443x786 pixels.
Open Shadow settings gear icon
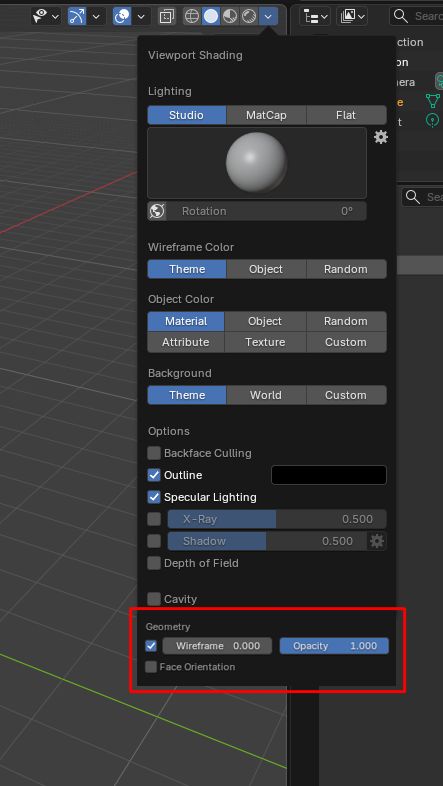[x=377, y=541]
